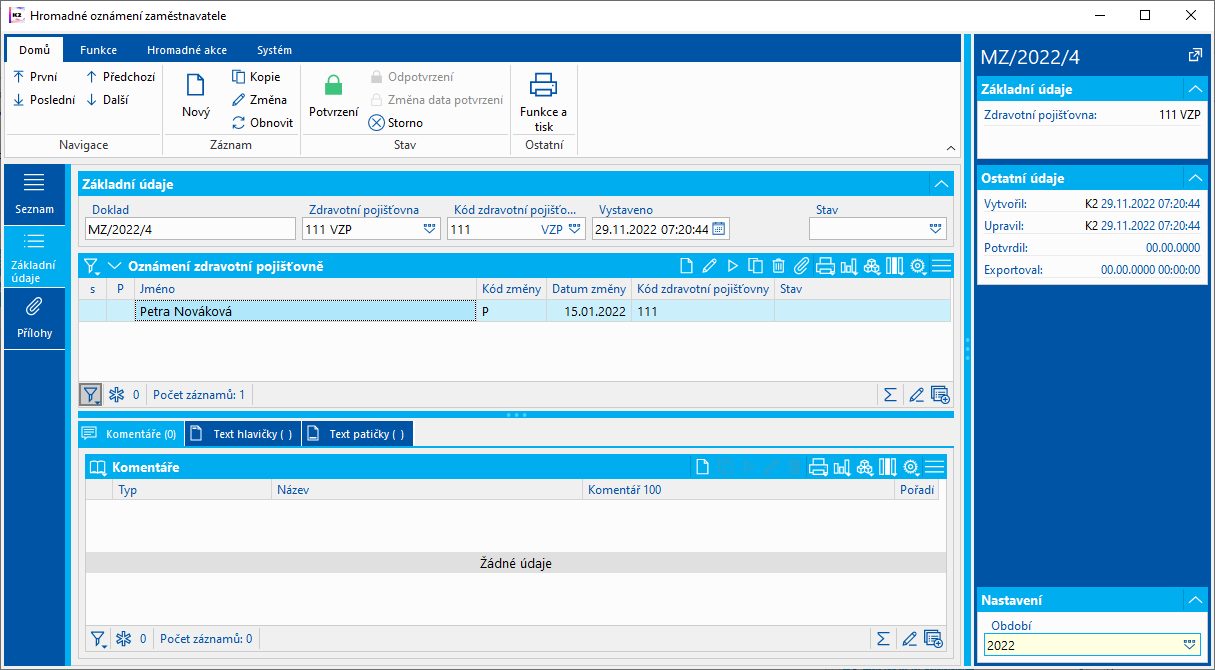Viewport: 1215px width, 670px height.
Task: Click Storno in the Stav group
Action: click(396, 123)
